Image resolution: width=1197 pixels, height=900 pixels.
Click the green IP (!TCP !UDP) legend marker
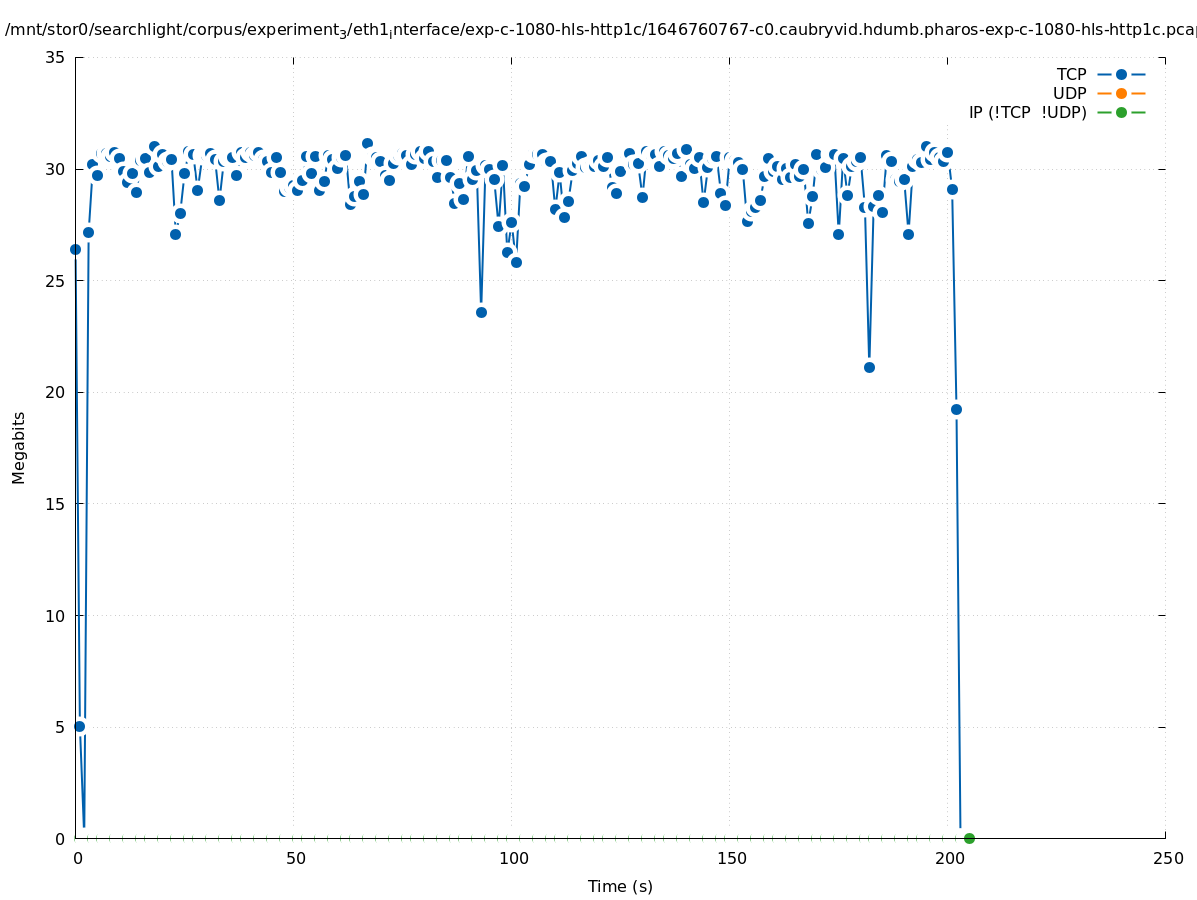pyautogui.click(x=1121, y=113)
